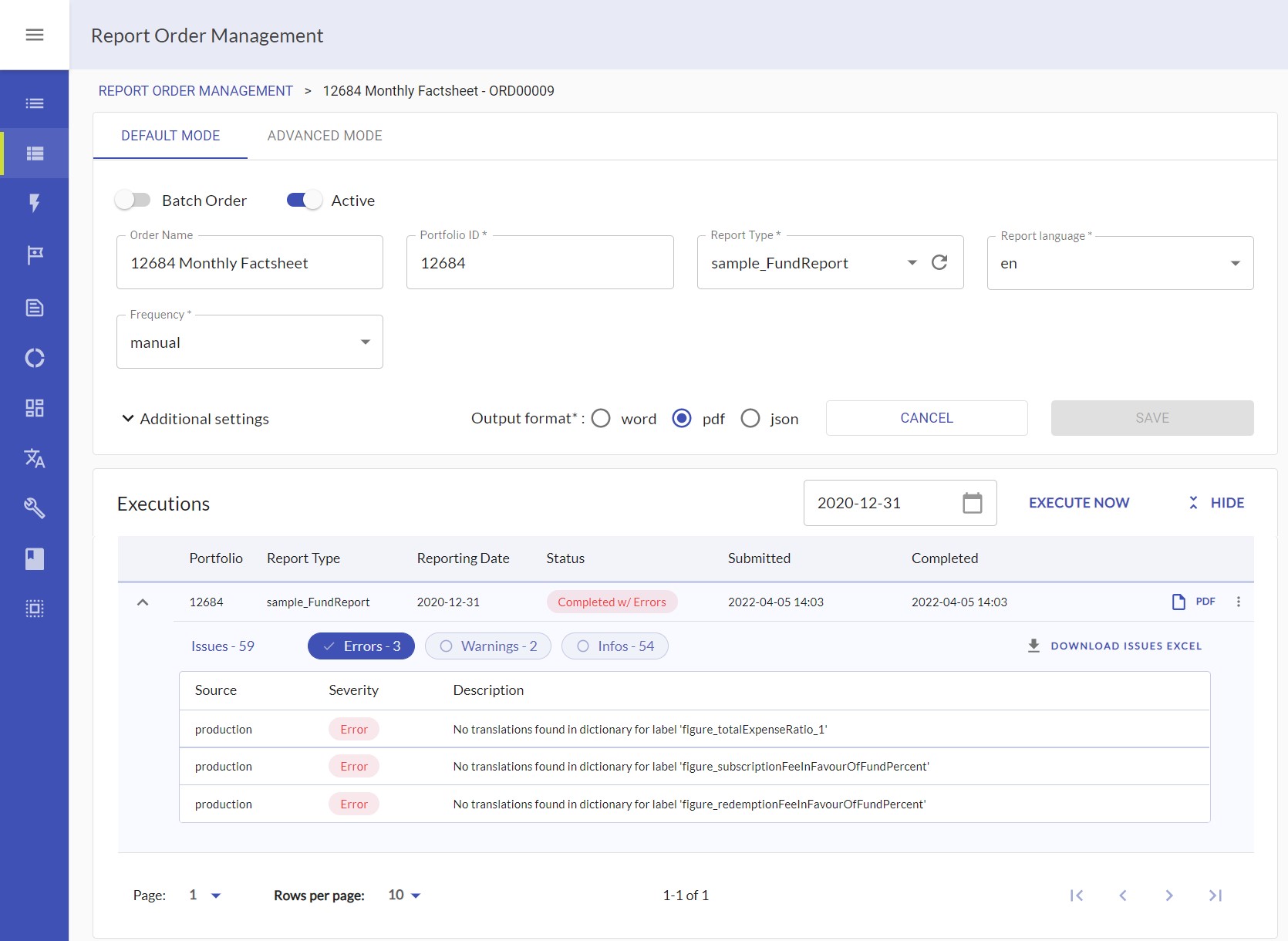
Task: Enable the Batch Order toggle
Action: [x=133, y=201]
